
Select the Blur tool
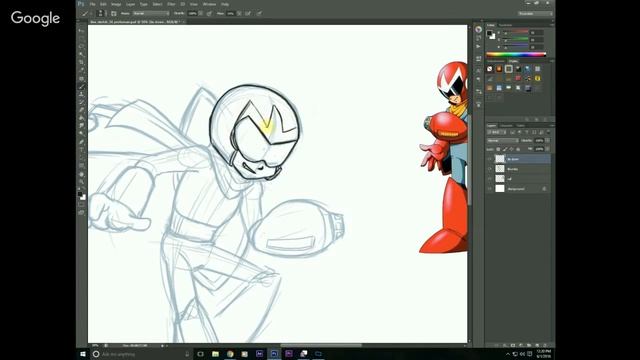tap(82, 126)
